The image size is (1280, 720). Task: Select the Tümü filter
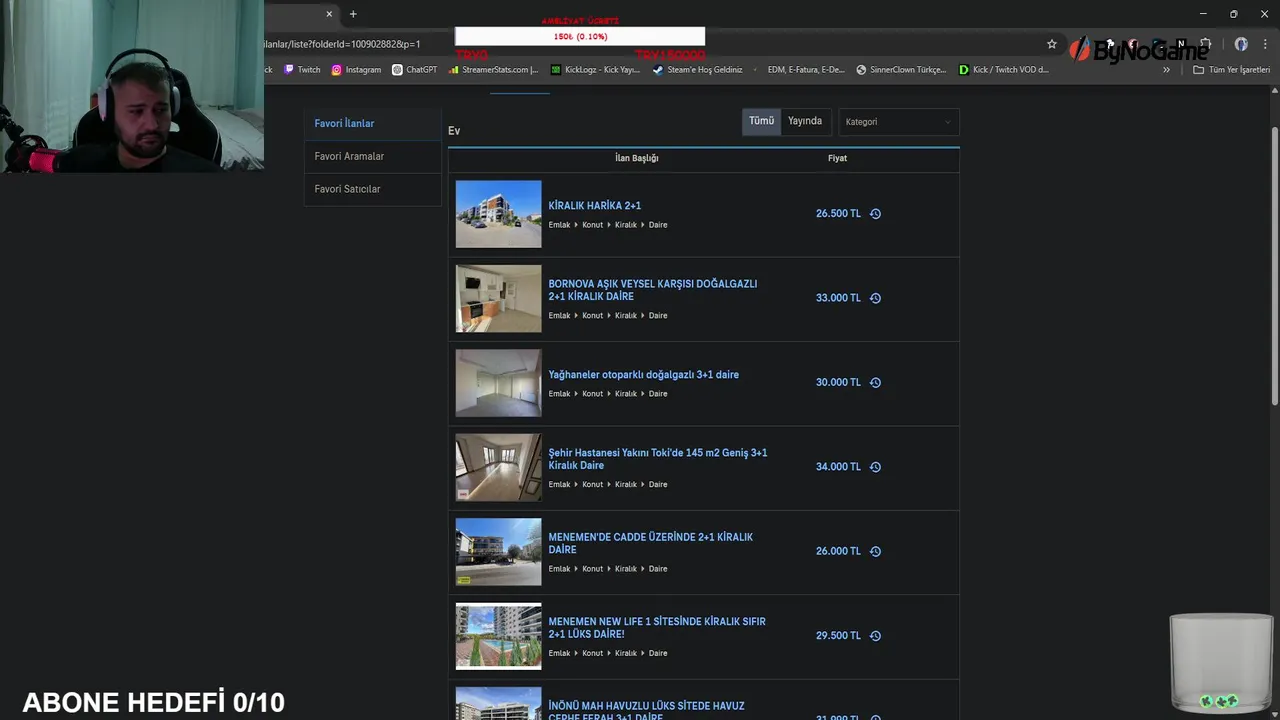pyautogui.click(x=761, y=121)
